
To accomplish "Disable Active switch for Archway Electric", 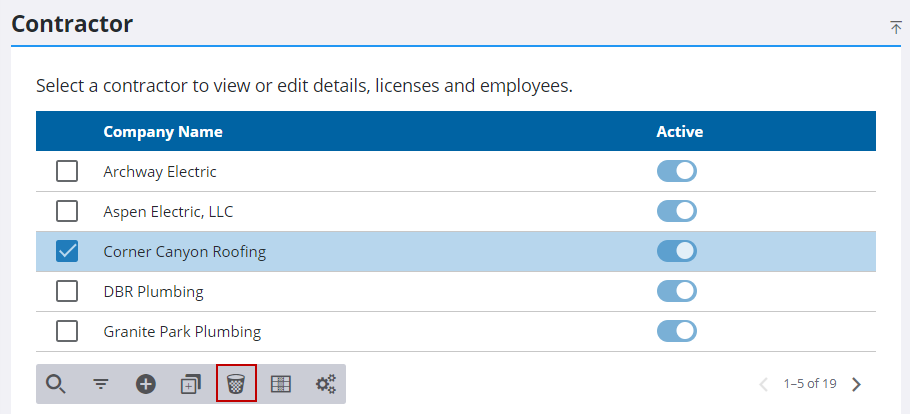I will [x=677, y=171].
